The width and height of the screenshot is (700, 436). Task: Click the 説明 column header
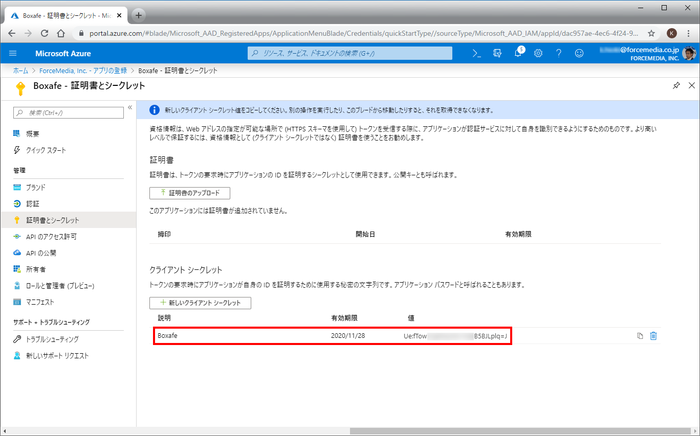coord(164,318)
